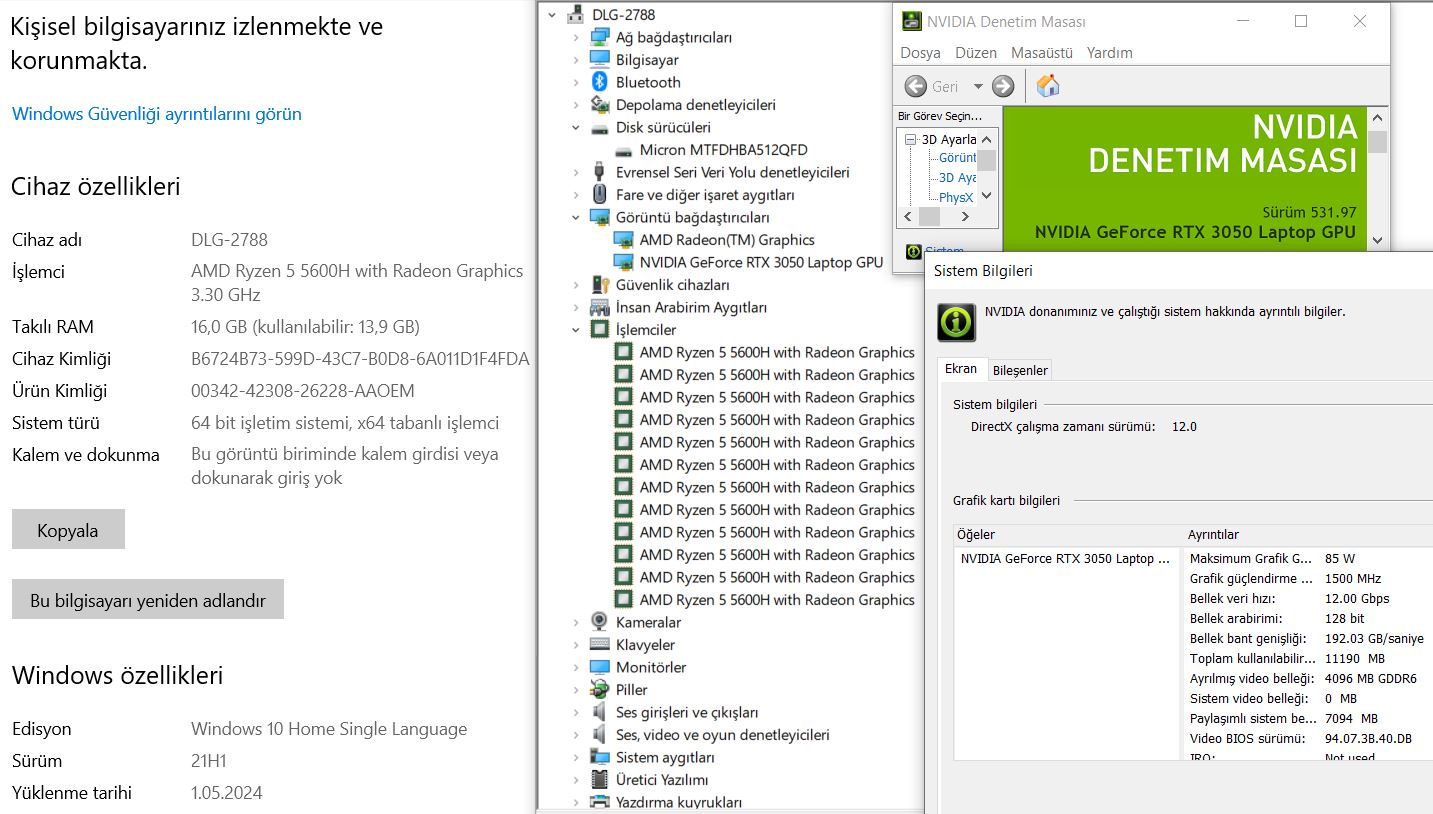Click the green info icon in Sistem Bilgileri
The width and height of the screenshot is (1433, 814).
pyautogui.click(x=956, y=322)
